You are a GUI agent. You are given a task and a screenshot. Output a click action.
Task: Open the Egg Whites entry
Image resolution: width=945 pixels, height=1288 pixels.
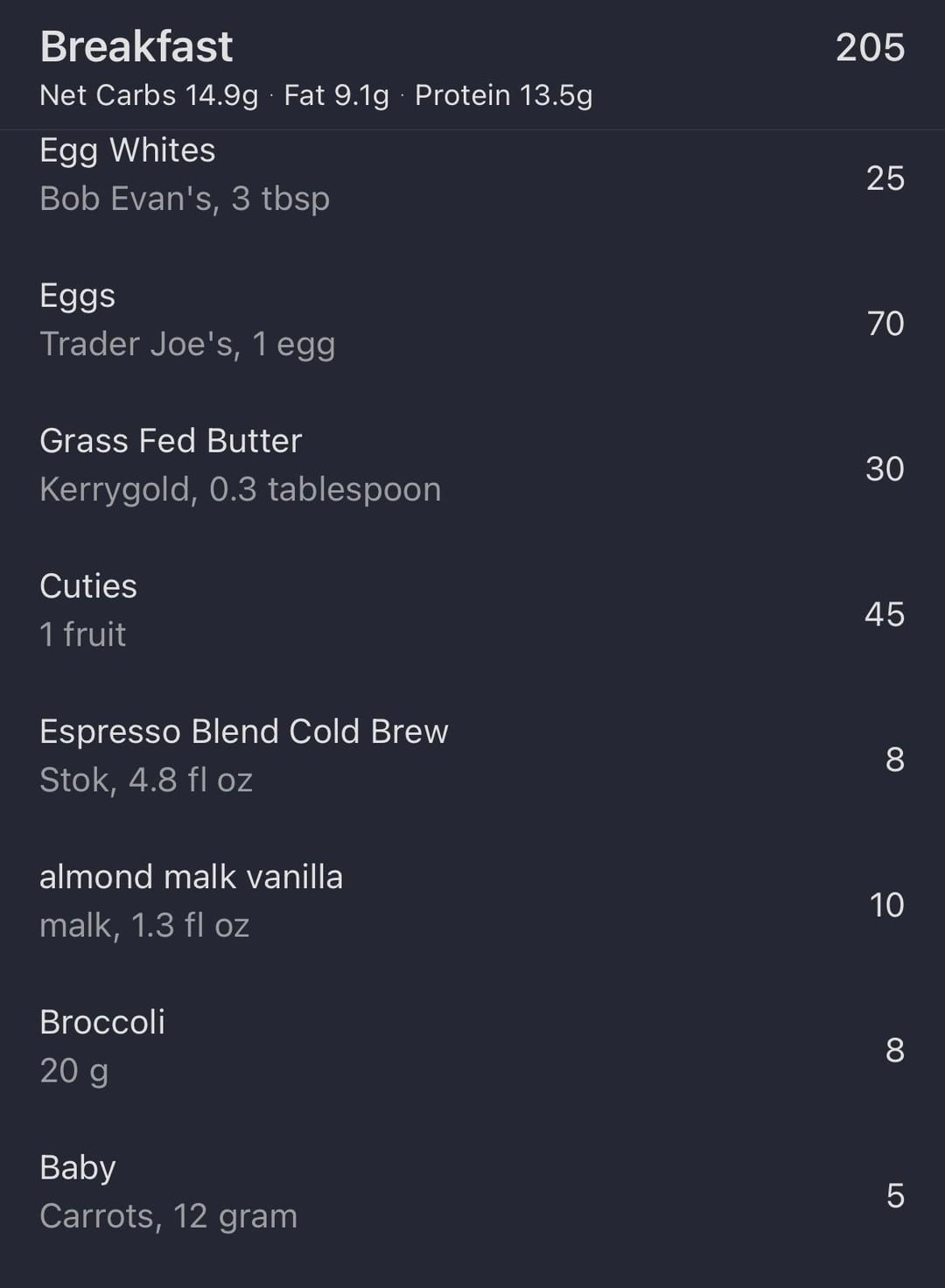point(128,150)
